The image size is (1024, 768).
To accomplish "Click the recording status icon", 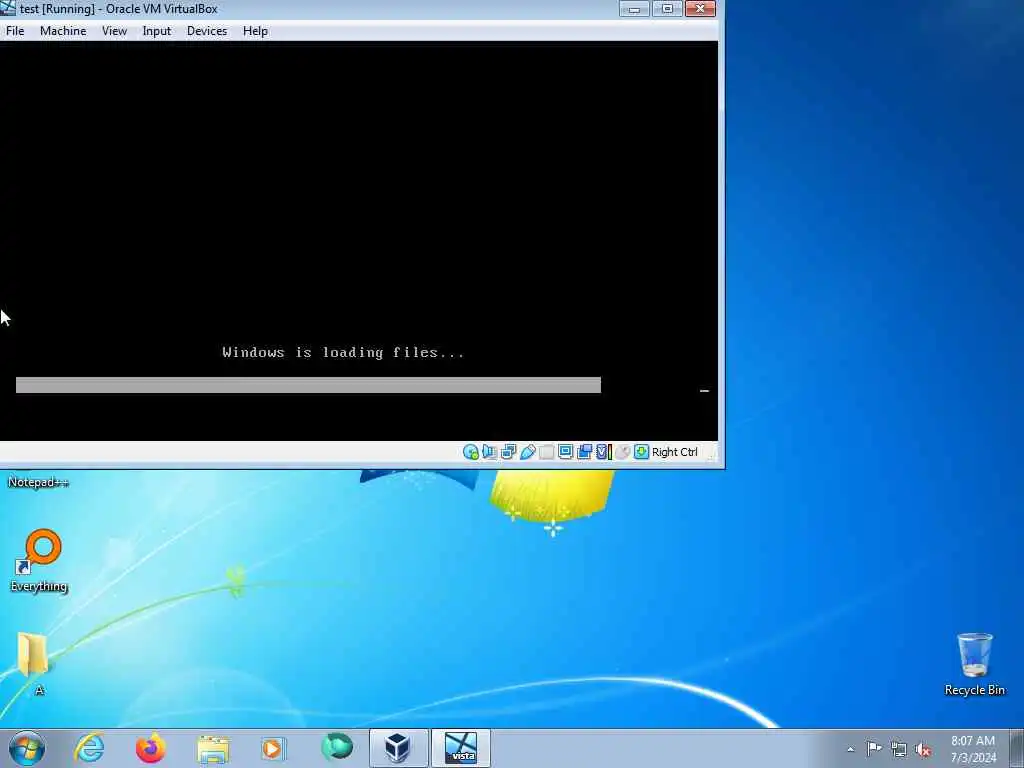I will click(584, 452).
